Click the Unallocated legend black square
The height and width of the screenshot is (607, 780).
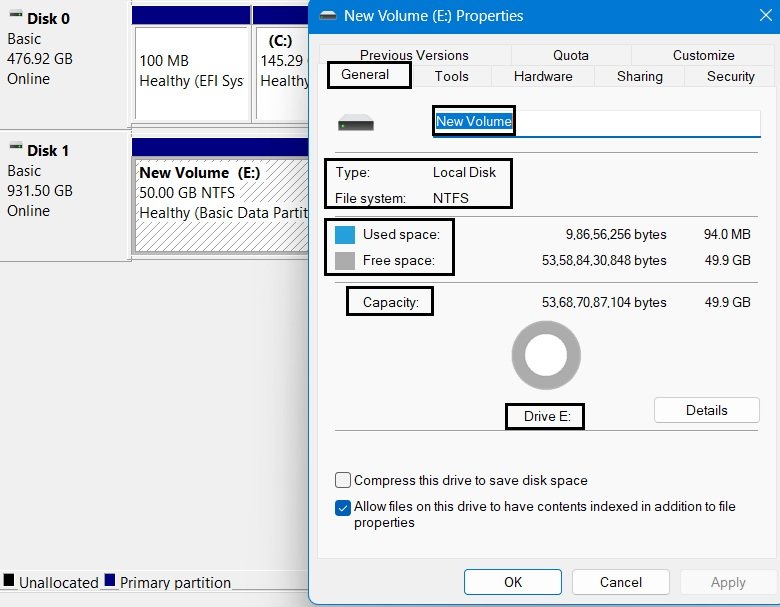pyautogui.click(x=9, y=580)
